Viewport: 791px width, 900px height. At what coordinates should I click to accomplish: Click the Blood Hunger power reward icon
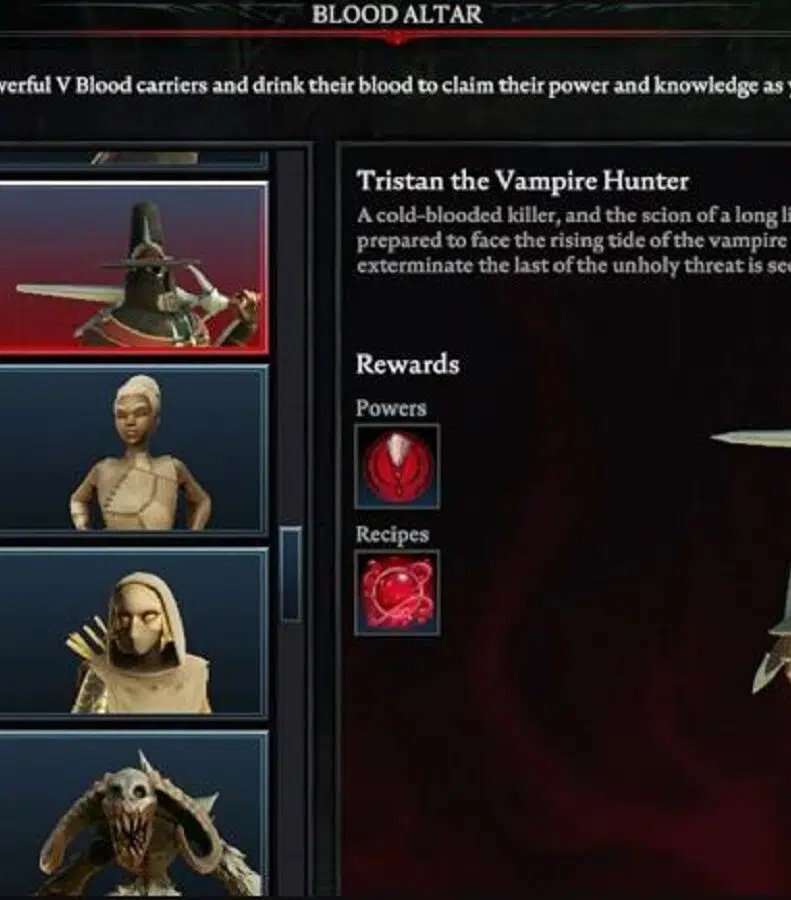tap(397, 467)
